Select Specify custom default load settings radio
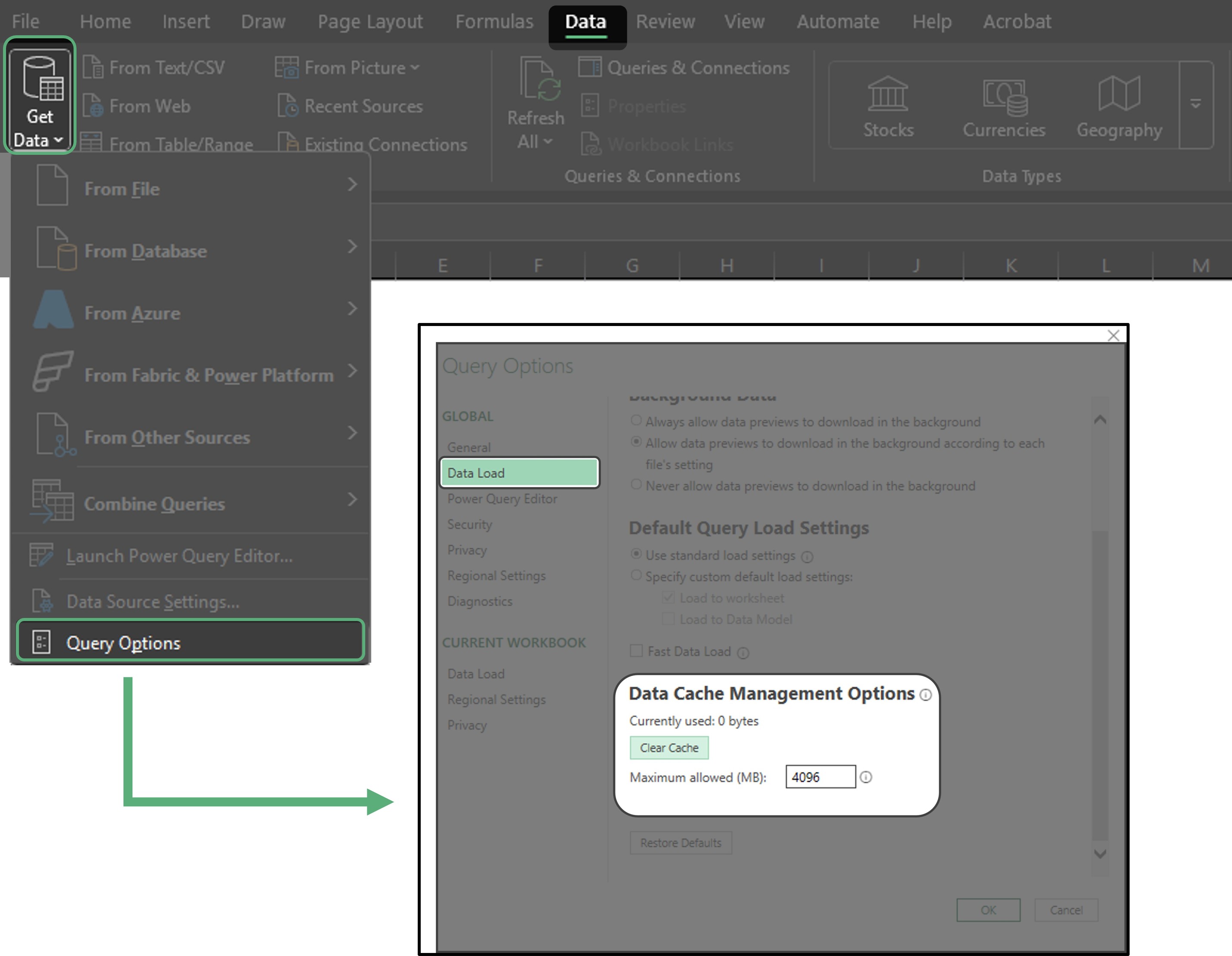The width and height of the screenshot is (1232, 956). click(x=636, y=575)
